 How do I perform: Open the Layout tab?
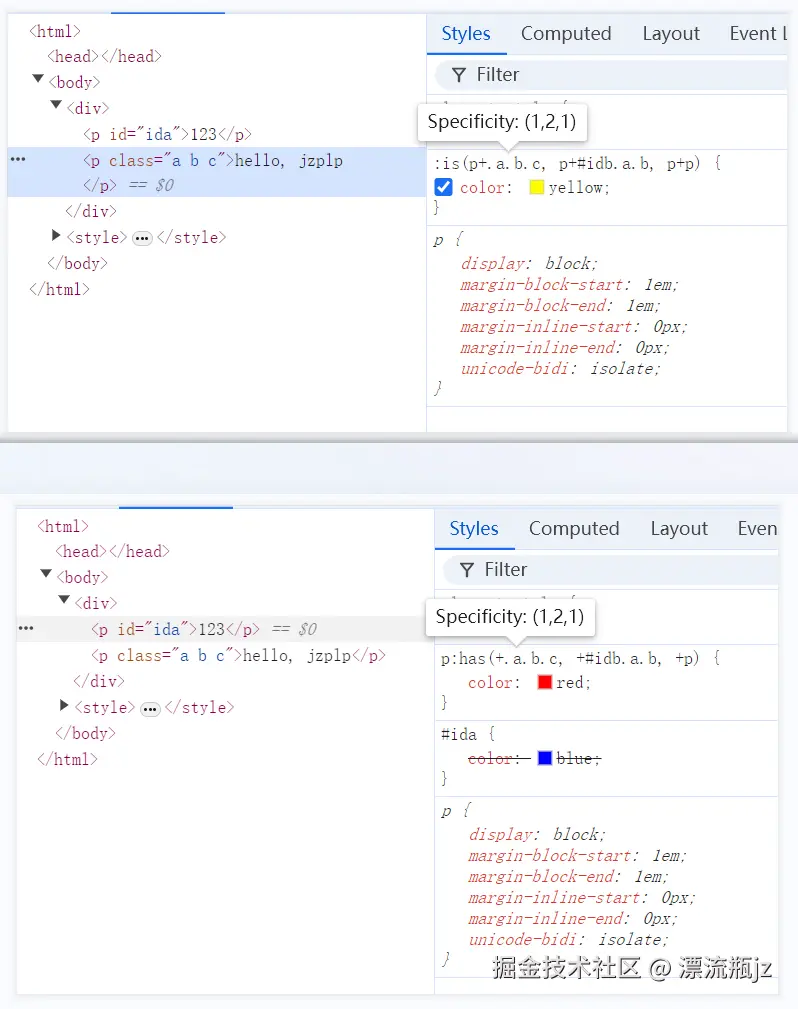pyautogui.click(x=670, y=33)
